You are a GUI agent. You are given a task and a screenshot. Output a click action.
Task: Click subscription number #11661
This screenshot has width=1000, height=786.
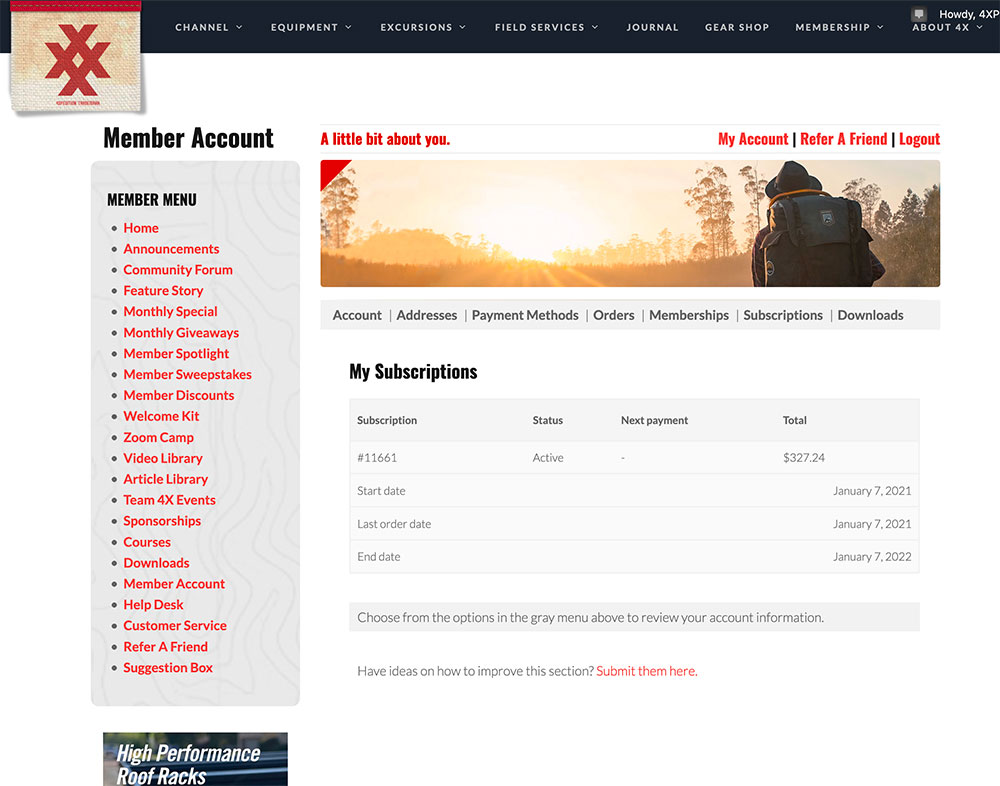[377, 457]
